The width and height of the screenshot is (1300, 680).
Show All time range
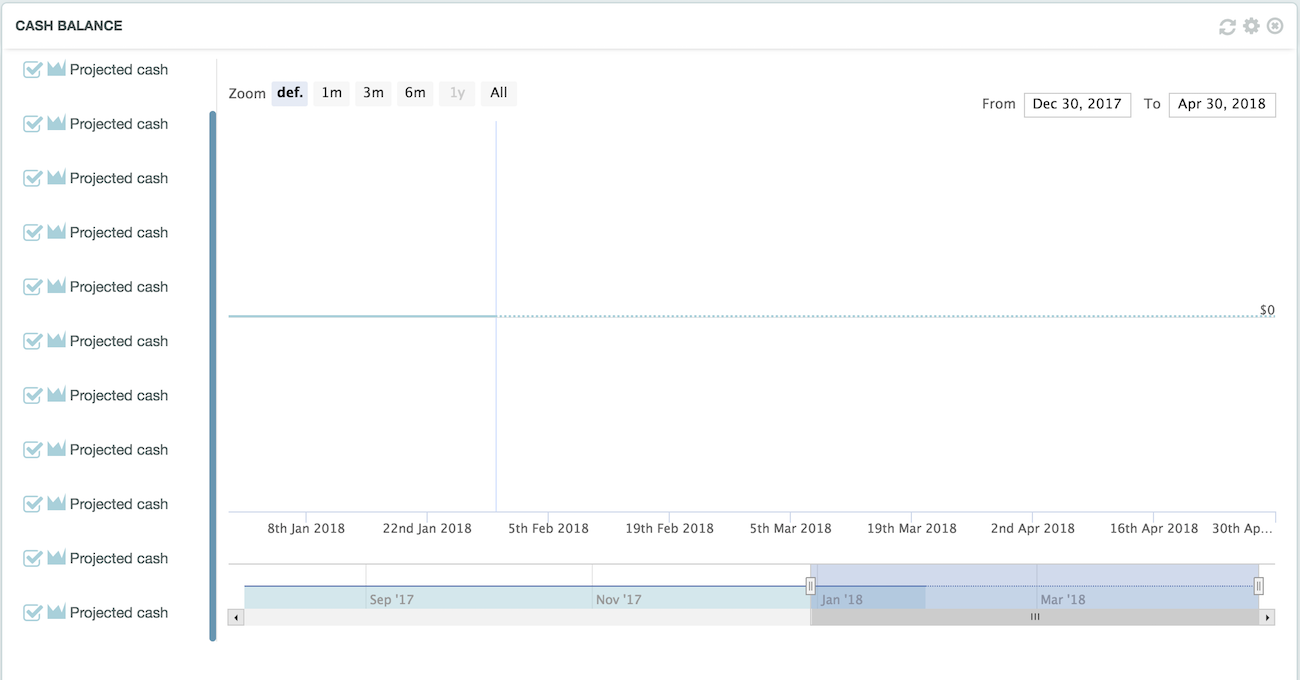pos(499,93)
